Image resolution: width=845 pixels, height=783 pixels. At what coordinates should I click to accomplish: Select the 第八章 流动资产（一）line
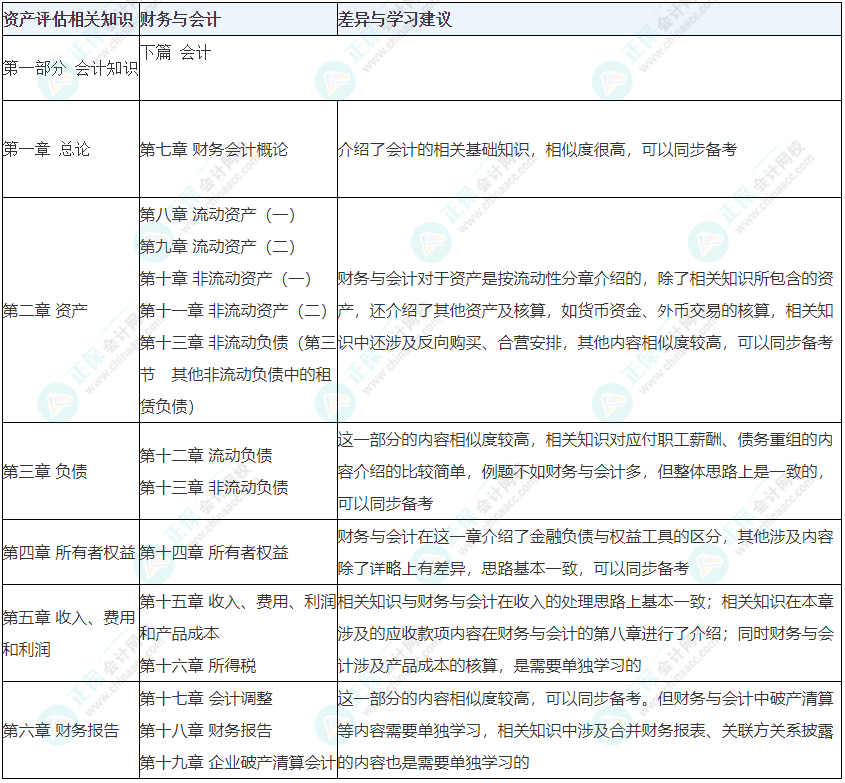217,214
